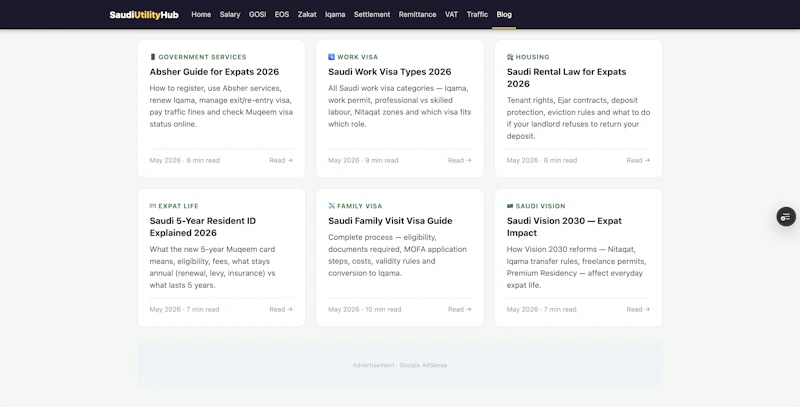
Task: Open Saudi Vision 2030 Expat Impact article
Action: tap(564, 227)
